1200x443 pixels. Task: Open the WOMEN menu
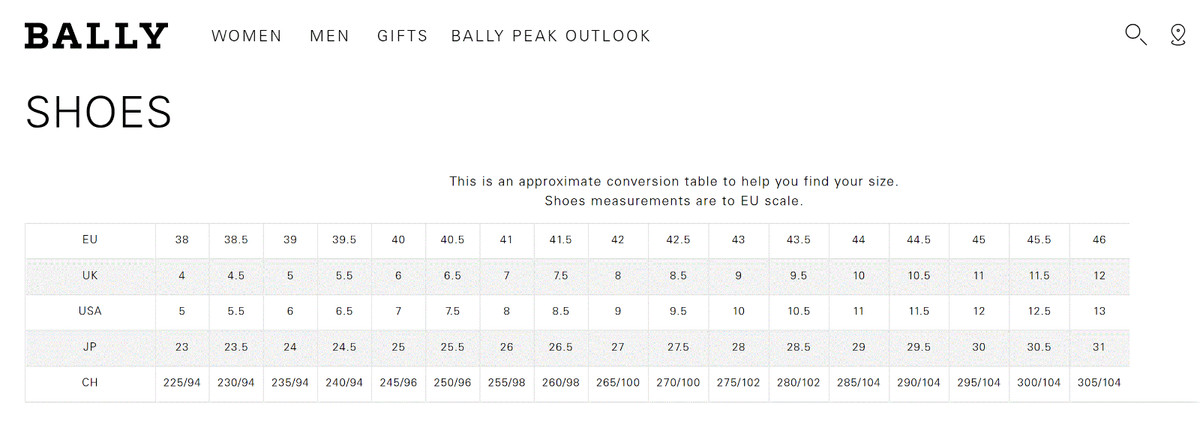click(x=247, y=36)
